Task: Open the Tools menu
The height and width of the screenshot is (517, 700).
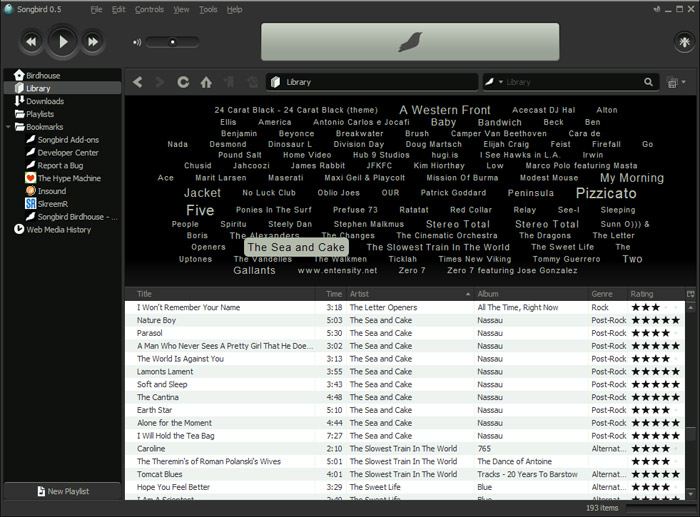Action: [x=208, y=9]
